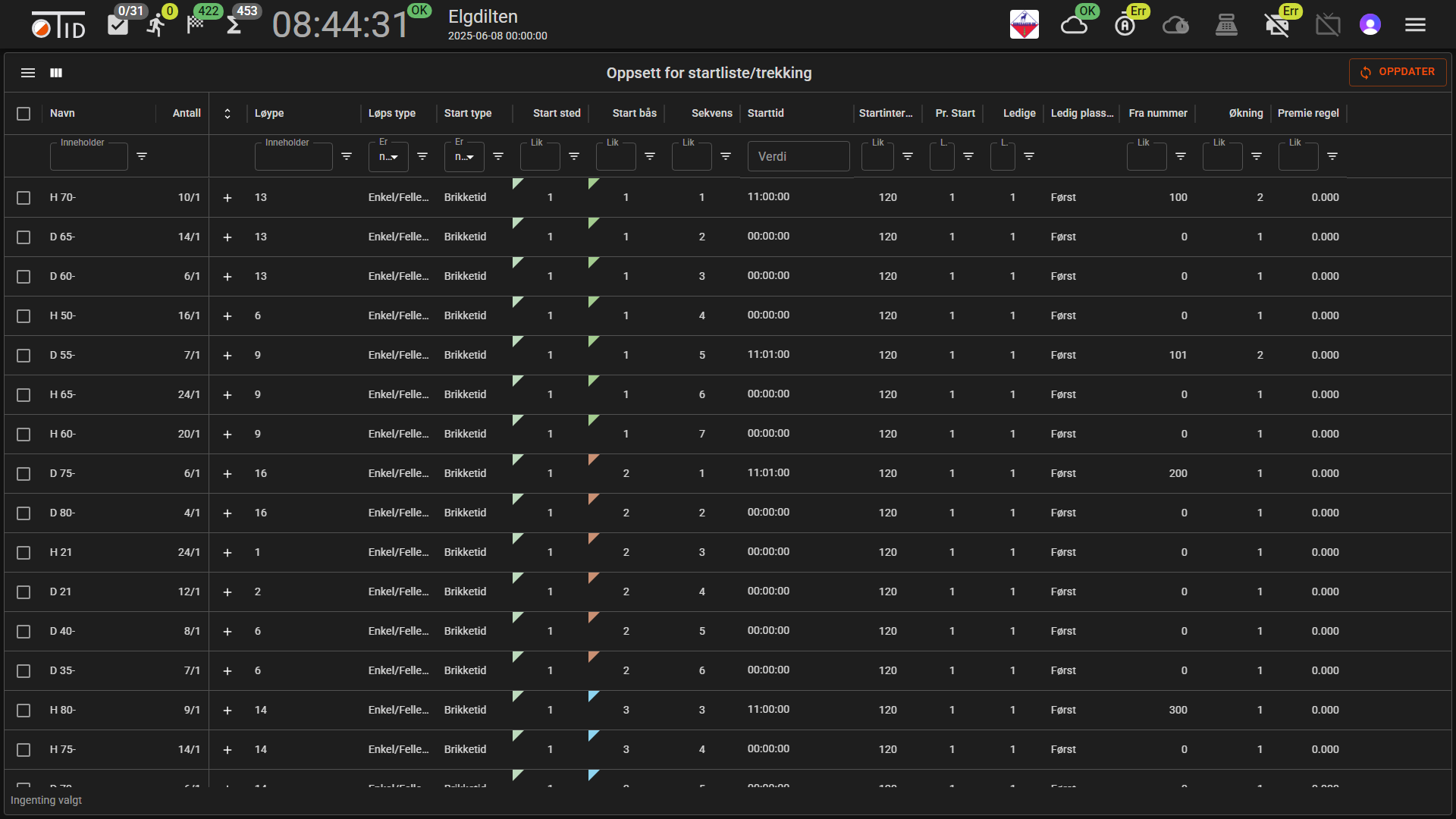
Task: Open the checklist icon showing 0/31
Action: [x=118, y=25]
